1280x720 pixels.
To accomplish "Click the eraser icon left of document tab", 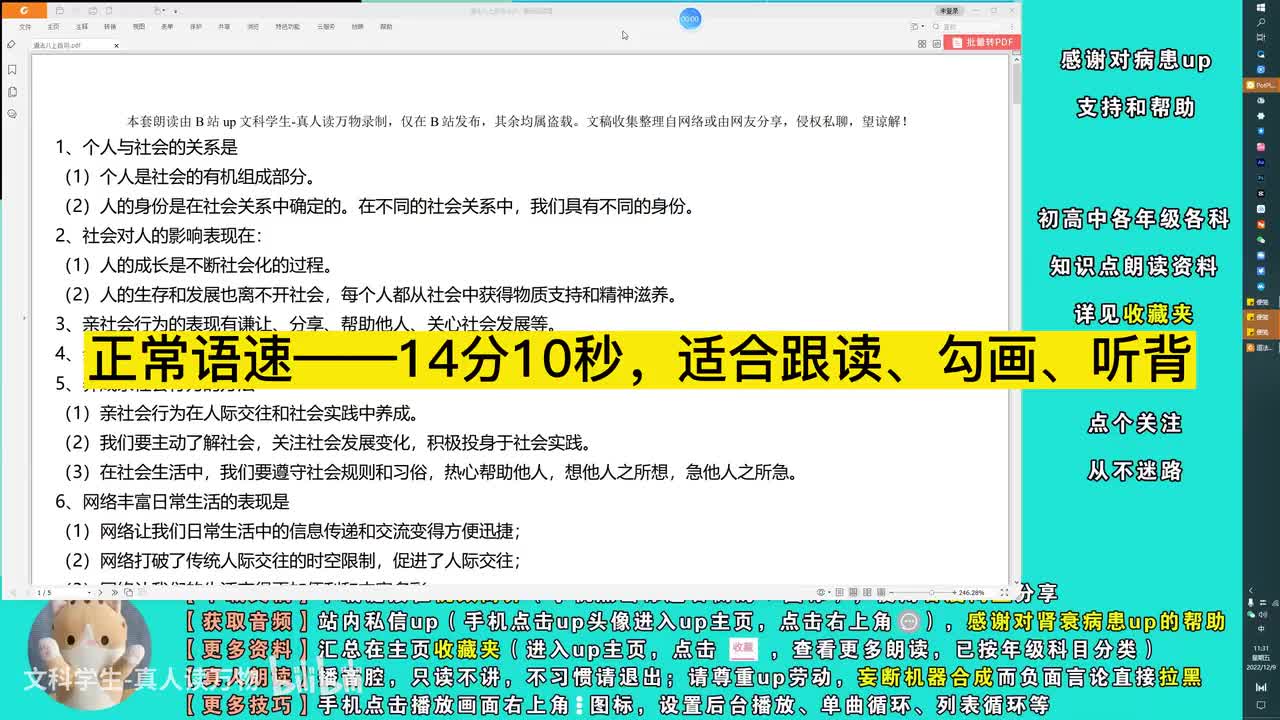I will 11,45.
